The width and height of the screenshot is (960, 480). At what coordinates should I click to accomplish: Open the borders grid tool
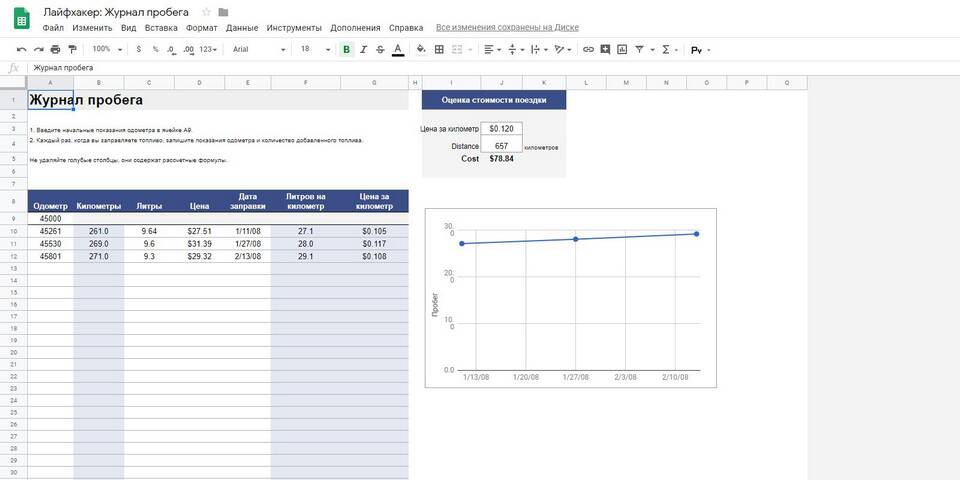[x=441, y=48]
